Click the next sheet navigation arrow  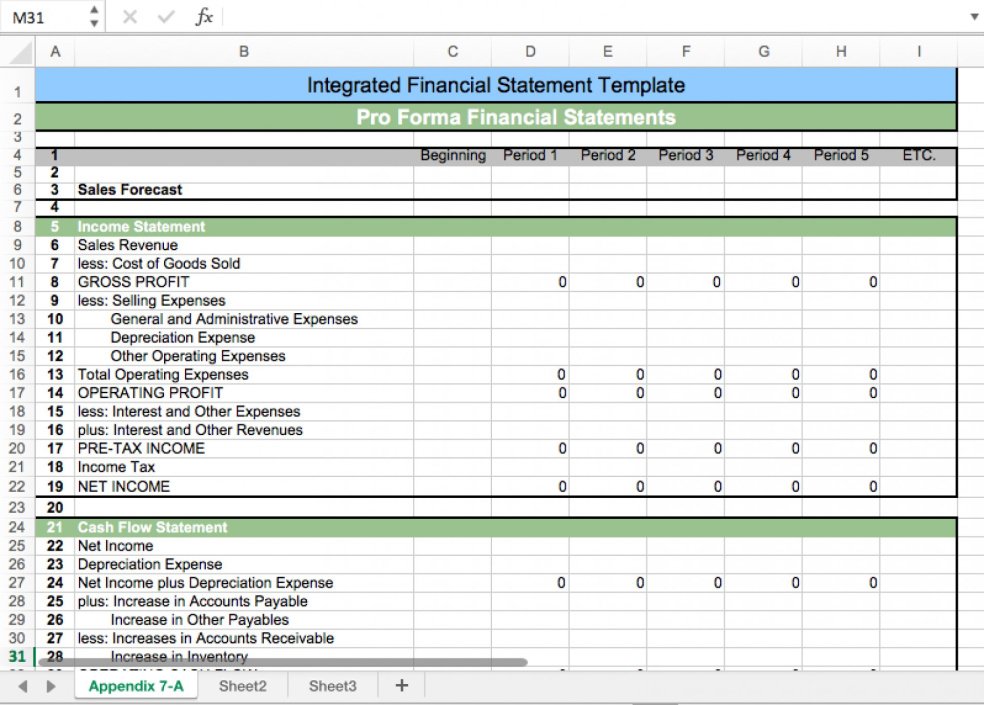pyautogui.click(x=51, y=686)
